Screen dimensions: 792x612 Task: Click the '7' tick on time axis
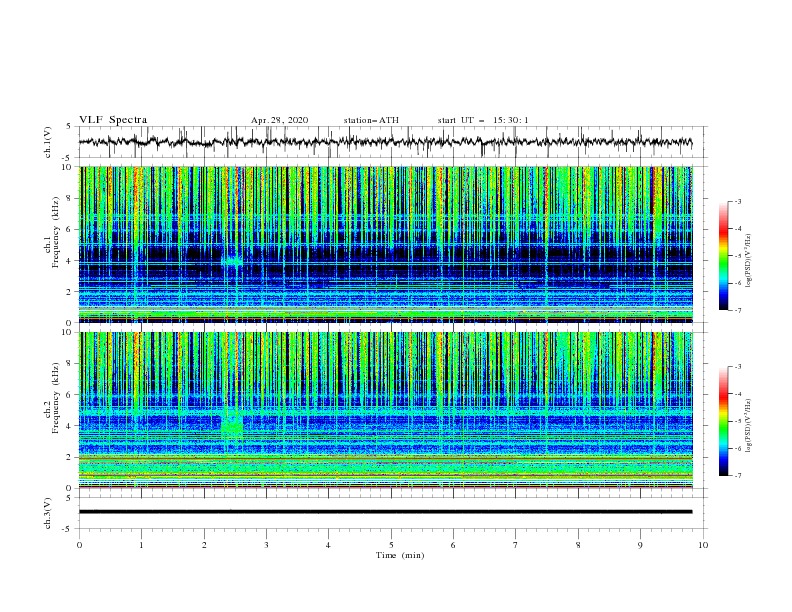(x=516, y=545)
